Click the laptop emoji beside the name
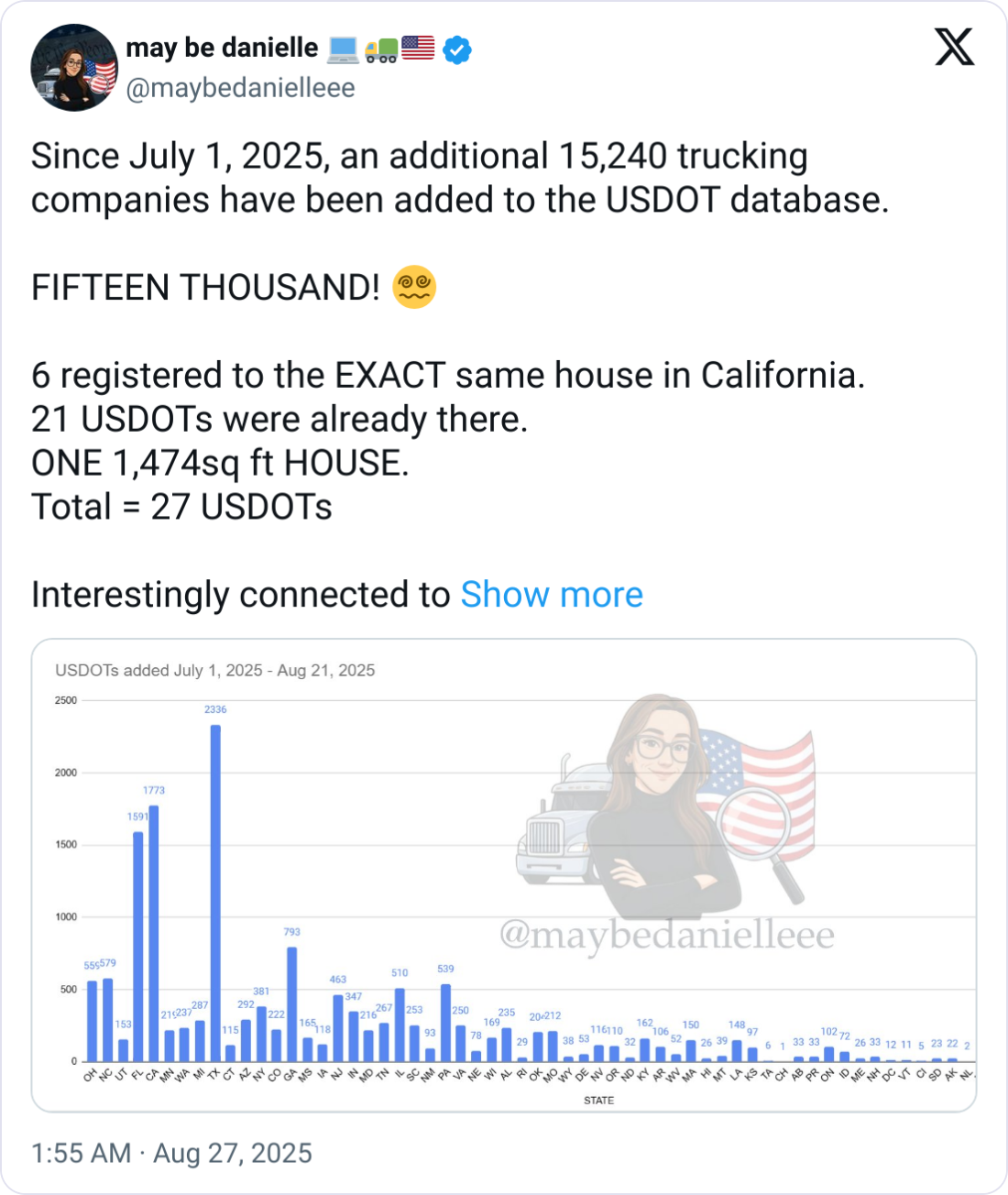The width and height of the screenshot is (1008, 1195). (343, 49)
